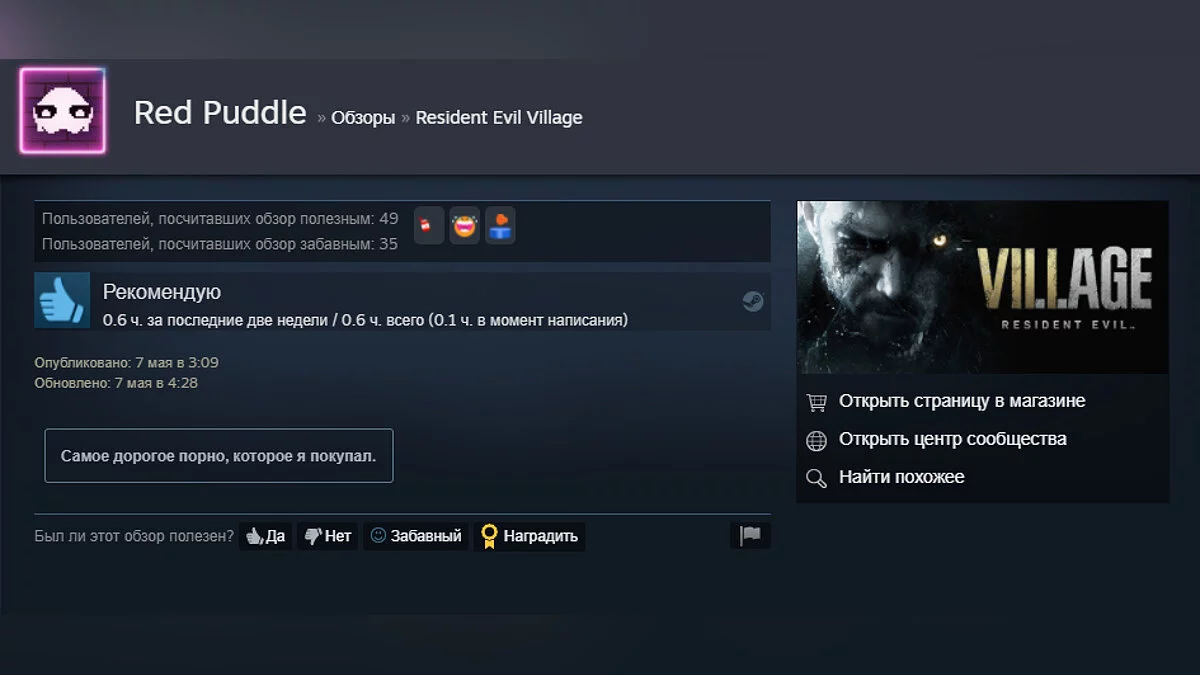1200x675 pixels.
Task: Open the Обзоры breadcrumb link
Action: tap(363, 118)
